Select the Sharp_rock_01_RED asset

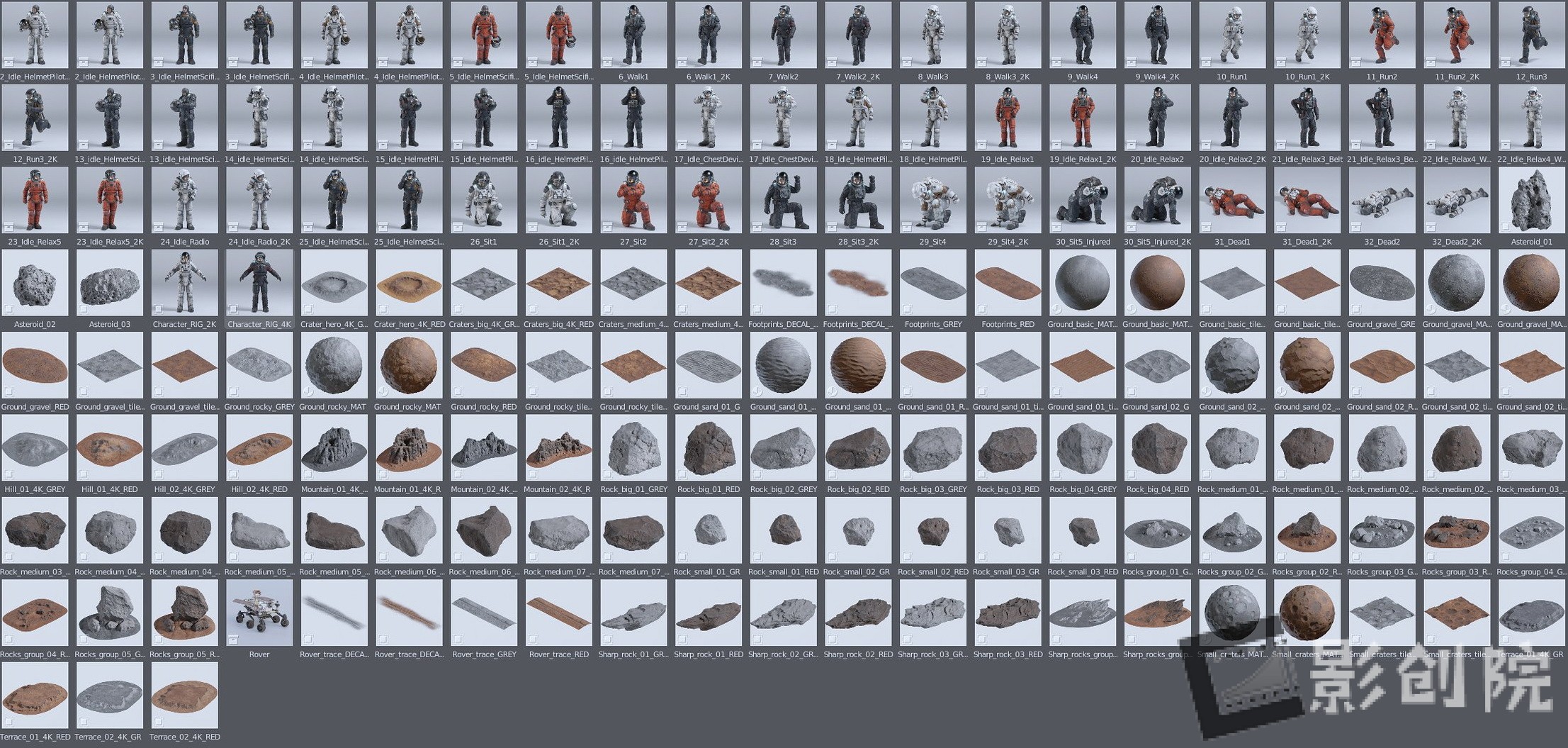[708, 613]
